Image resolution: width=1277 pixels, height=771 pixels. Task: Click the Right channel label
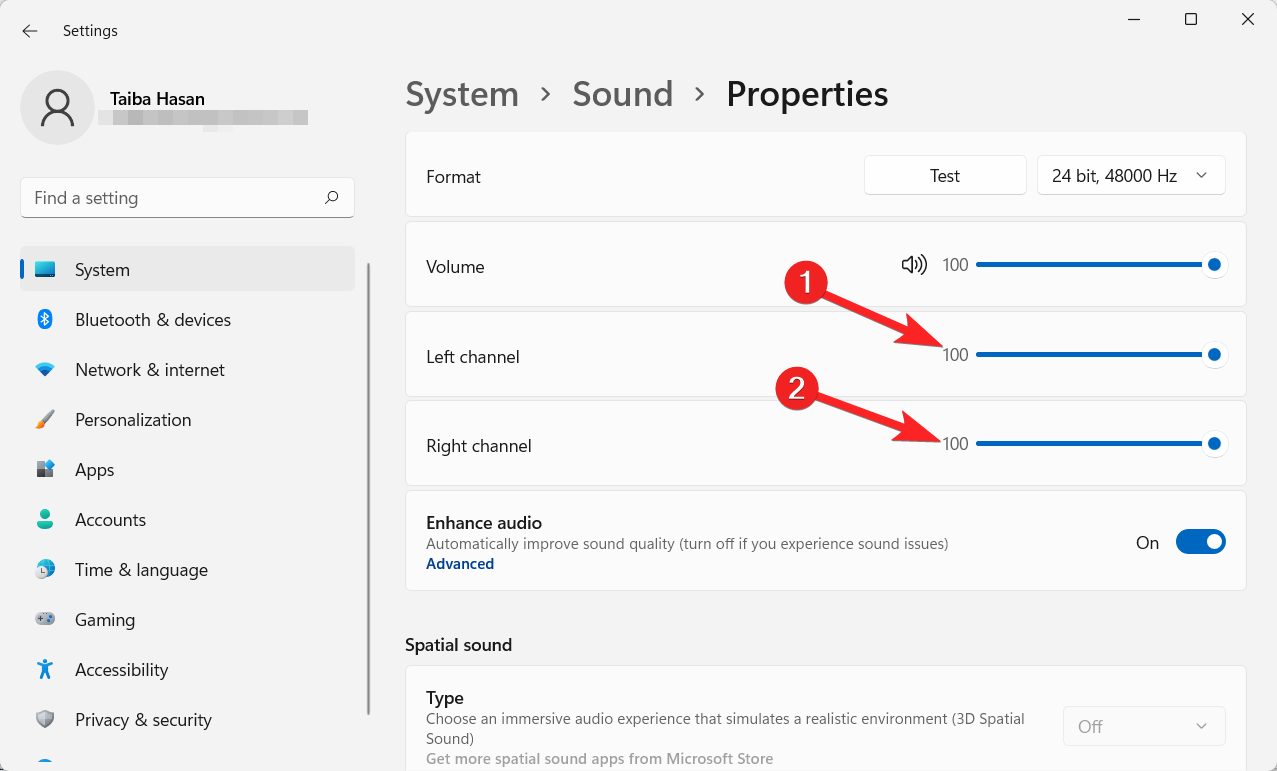click(x=479, y=446)
